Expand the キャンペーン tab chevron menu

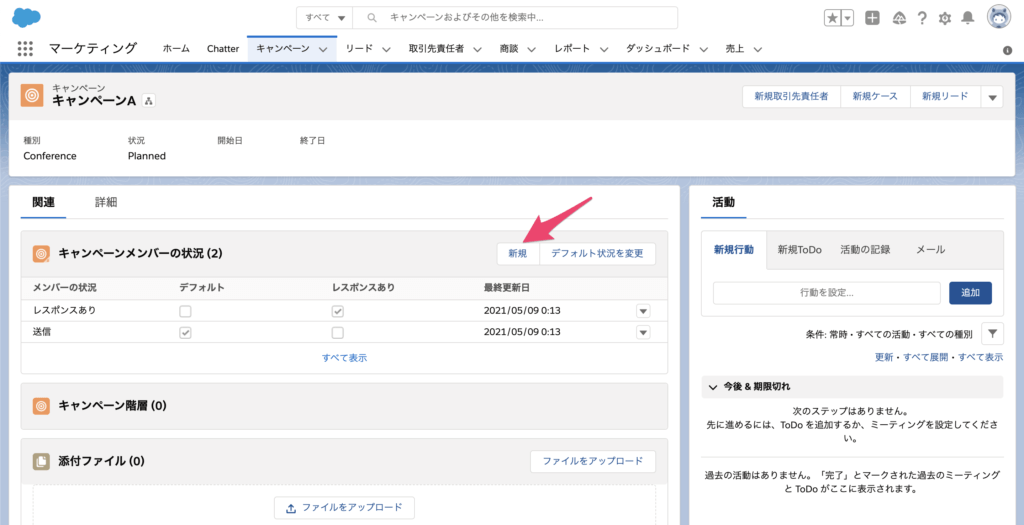pyautogui.click(x=323, y=49)
